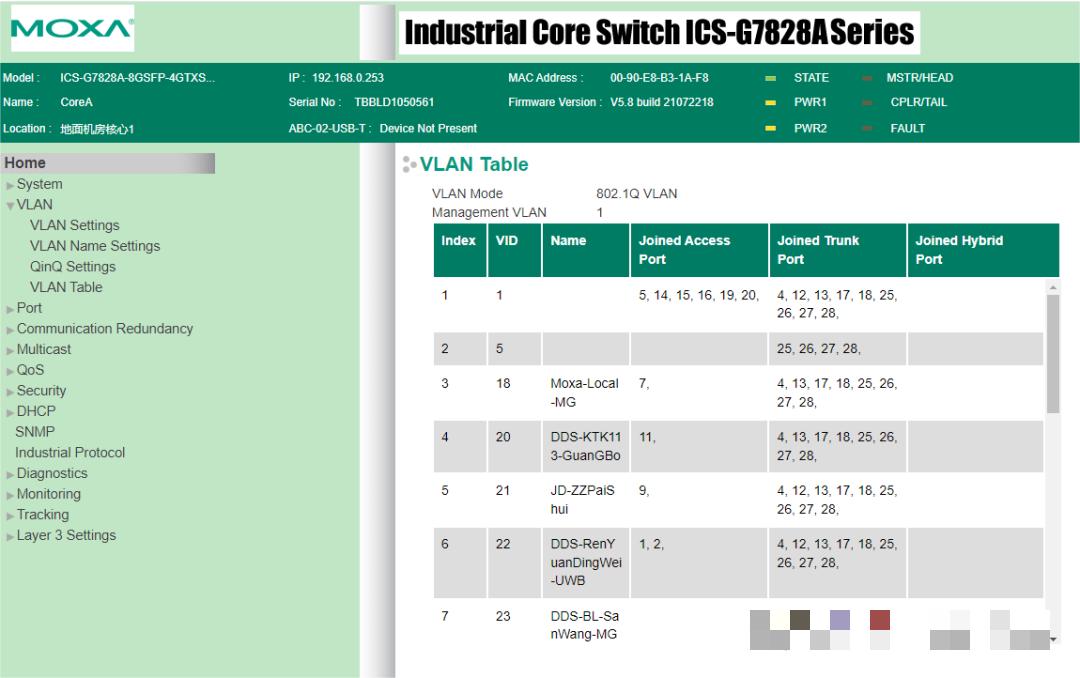Image resolution: width=1080 pixels, height=678 pixels.
Task: Open the Port menu
Action: point(29,308)
